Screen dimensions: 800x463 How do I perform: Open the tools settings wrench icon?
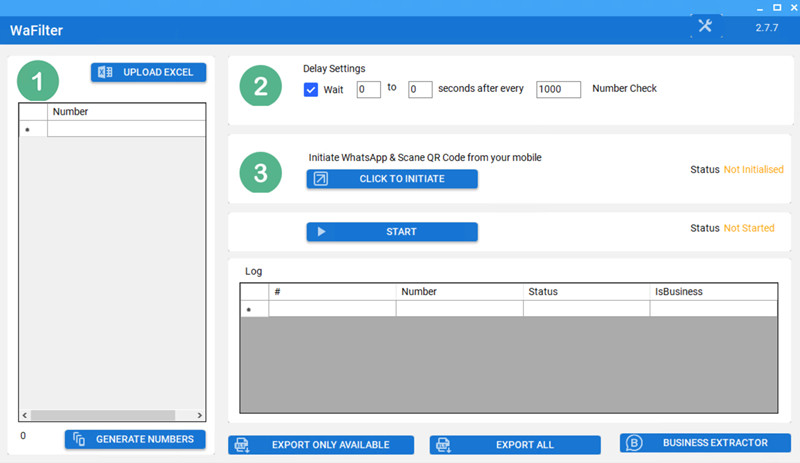[705, 26]
